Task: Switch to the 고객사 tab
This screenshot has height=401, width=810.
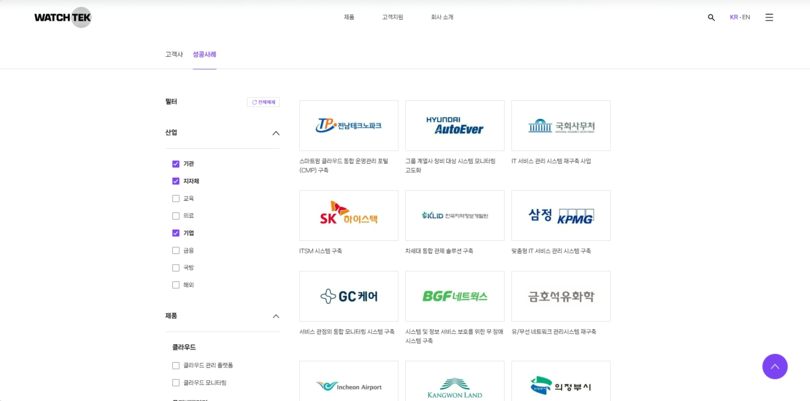Action: 174,54
